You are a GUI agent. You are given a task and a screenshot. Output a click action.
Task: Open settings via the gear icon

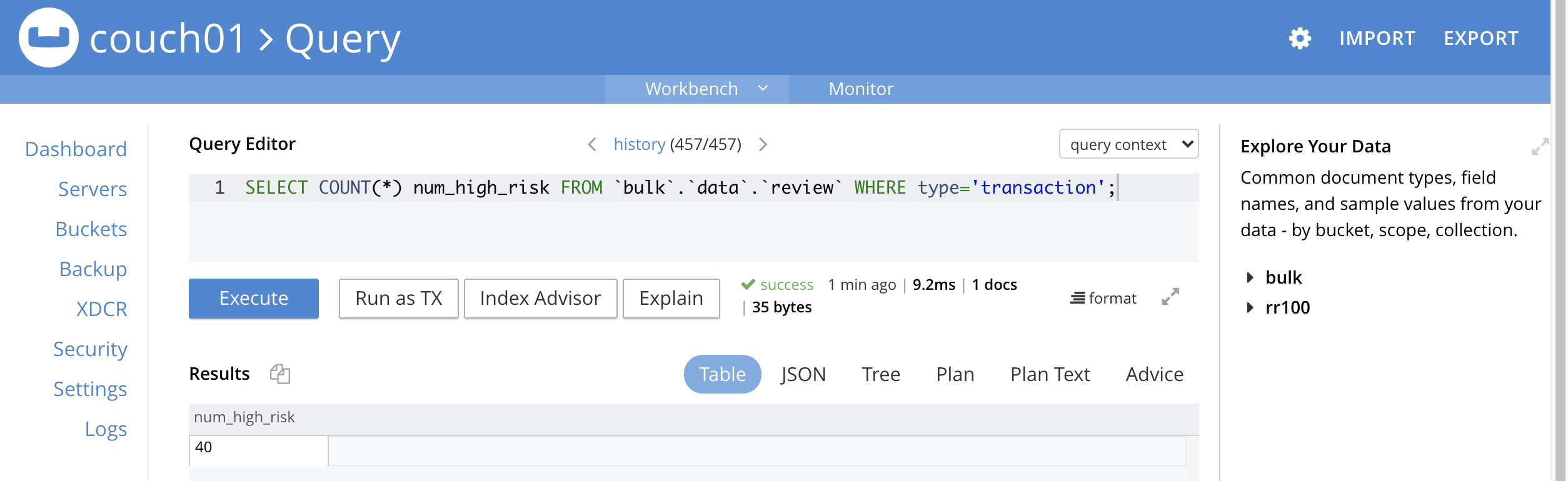(x=1299, y=39)
